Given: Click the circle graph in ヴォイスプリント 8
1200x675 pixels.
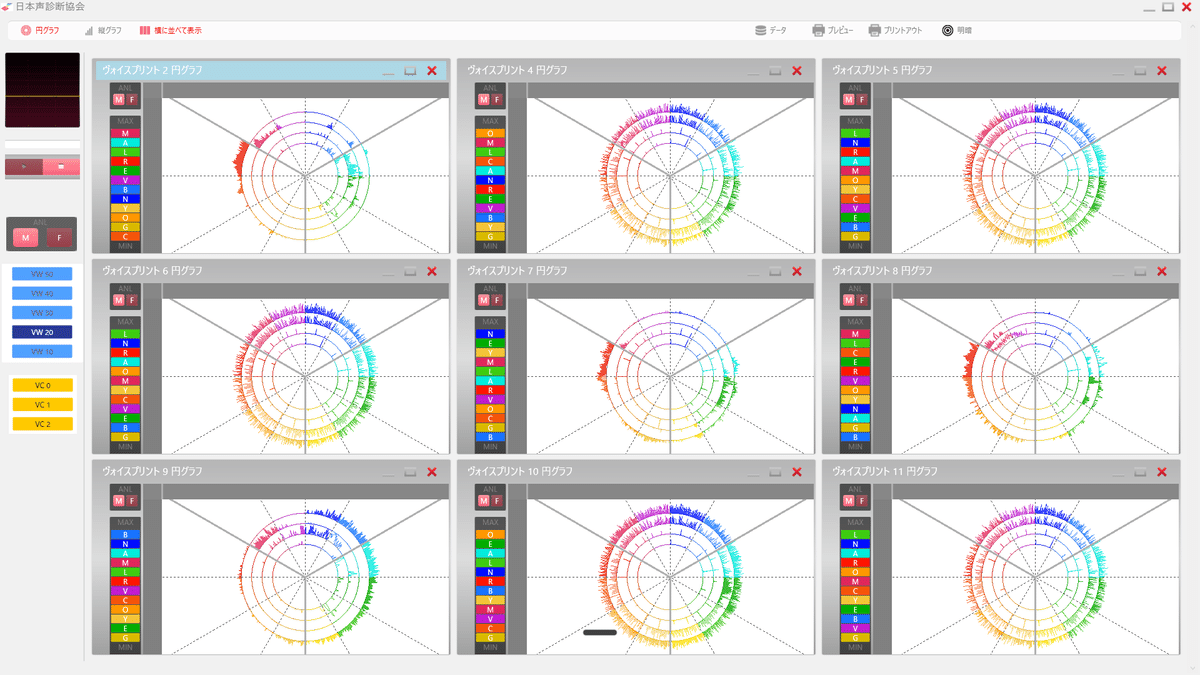Looking at the screenshot, I should [x=1035, y=376].
